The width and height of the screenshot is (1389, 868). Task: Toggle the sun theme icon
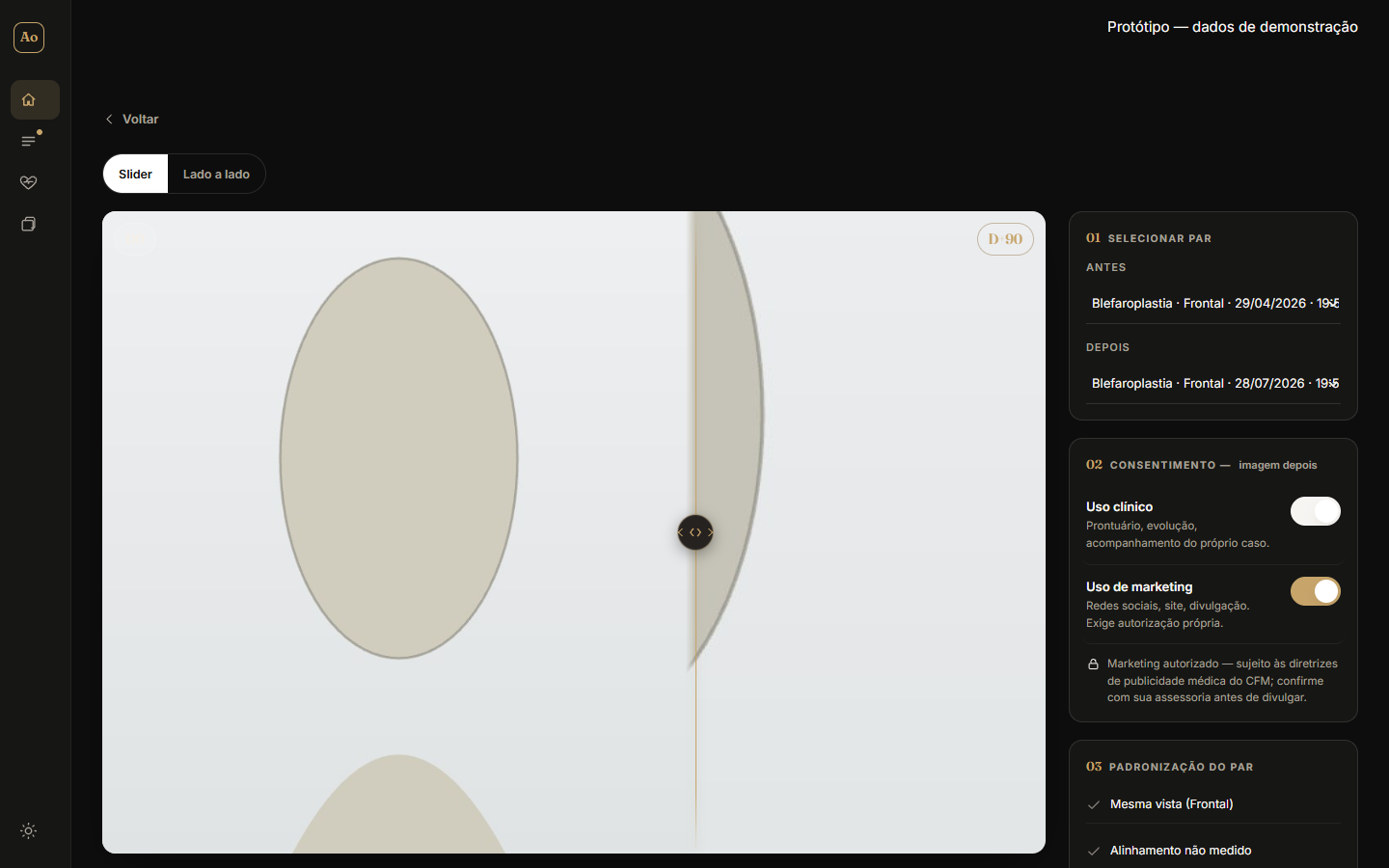pos(29,830)
